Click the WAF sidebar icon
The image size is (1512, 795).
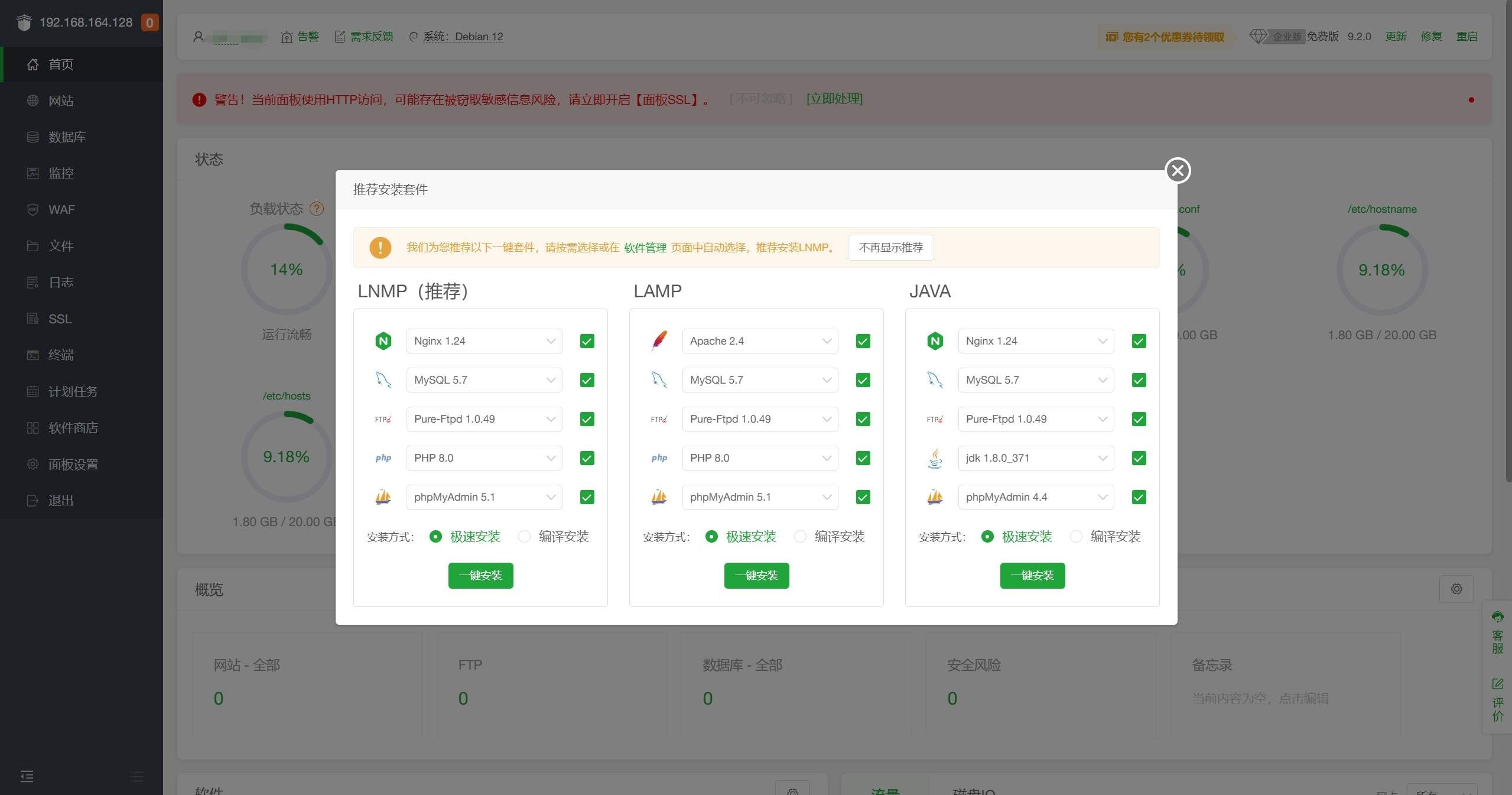tap(32, 209)
